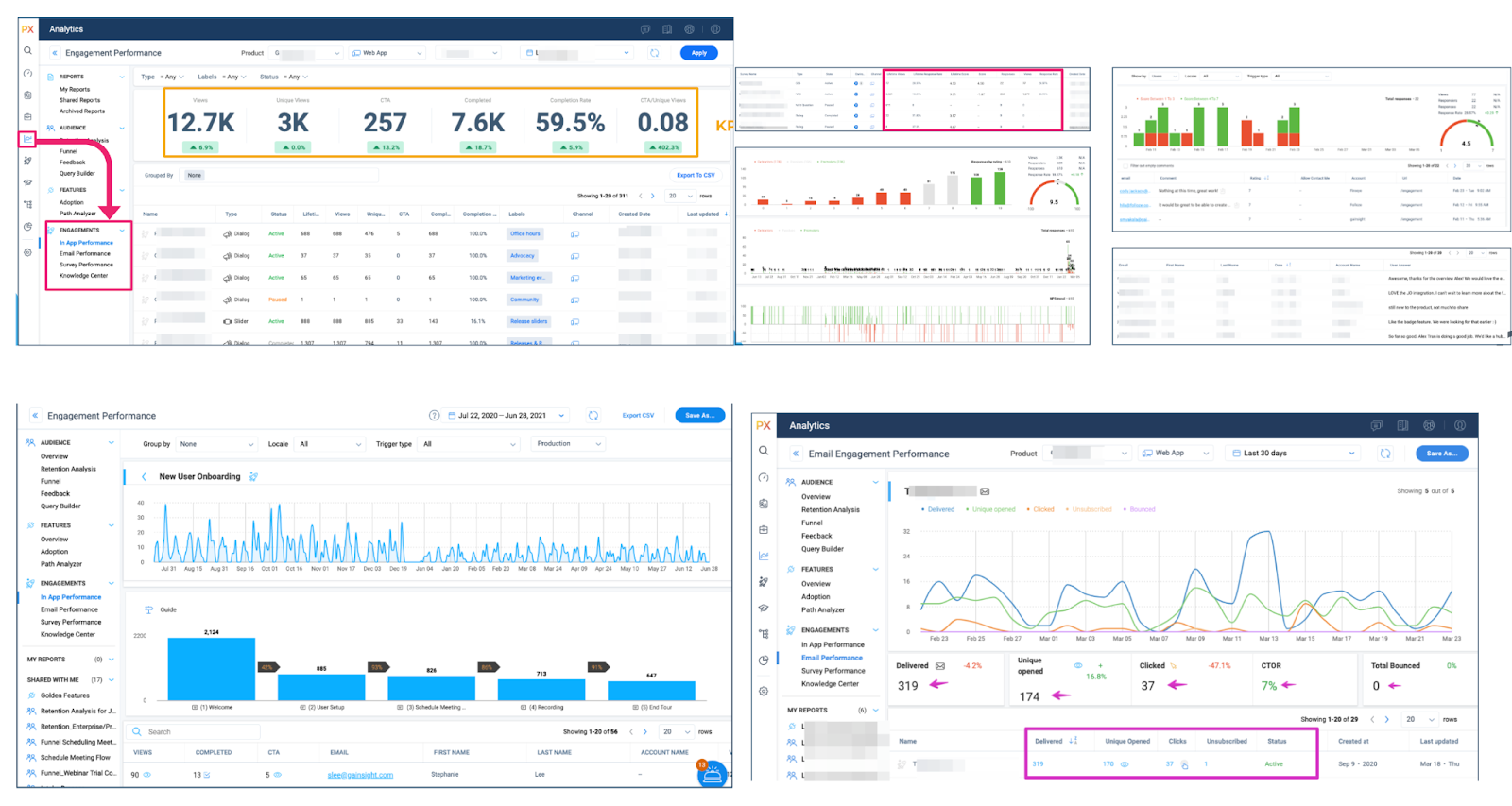
Task: Open Settings gear icon in top Analytics window rail
Action: coord(27,252)
